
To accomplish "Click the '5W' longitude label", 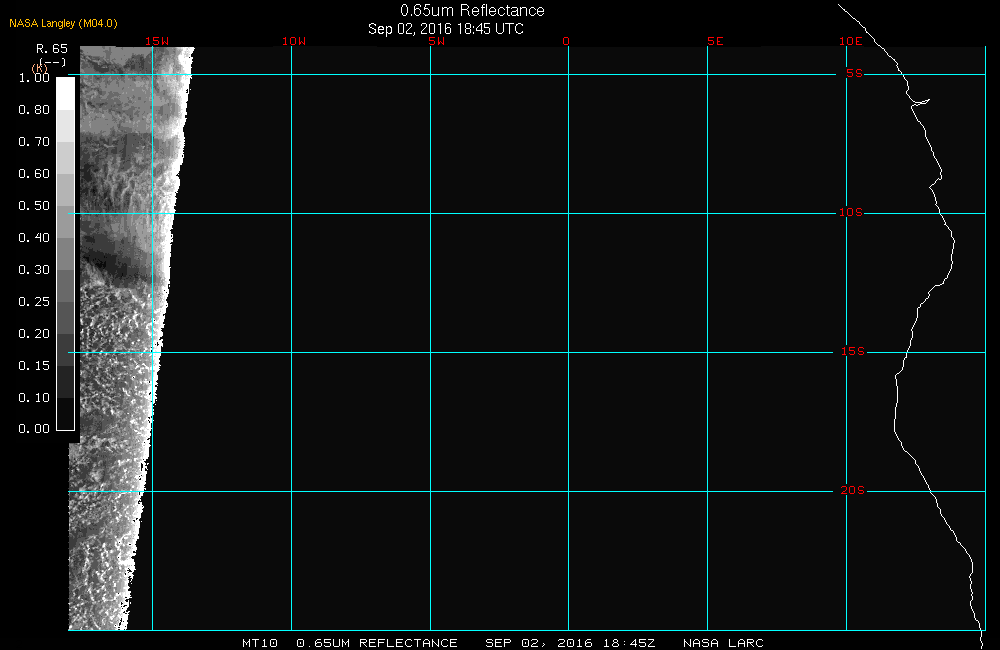I will (x=437, y=41).
